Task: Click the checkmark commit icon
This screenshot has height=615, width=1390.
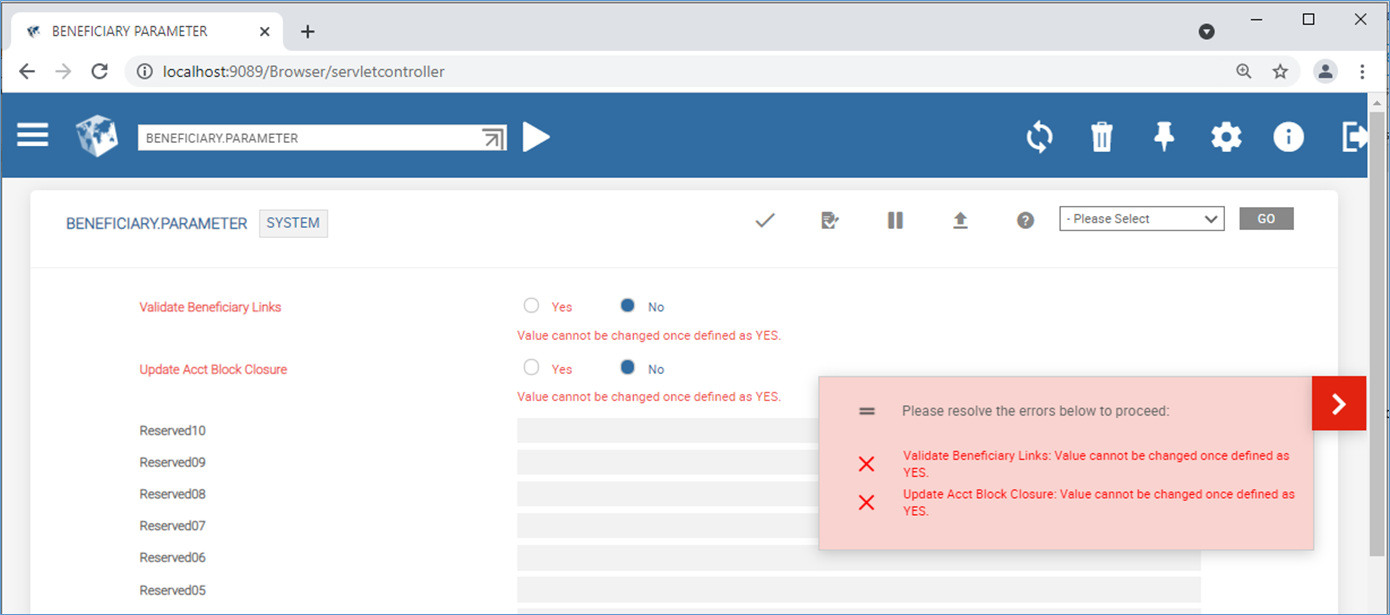Action: point(765,220)
